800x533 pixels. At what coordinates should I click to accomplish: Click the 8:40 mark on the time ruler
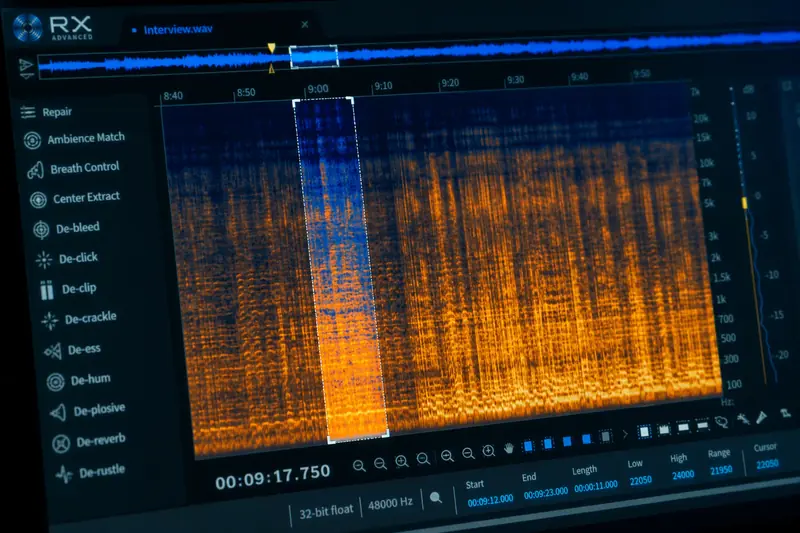click(x=172, y=96)
